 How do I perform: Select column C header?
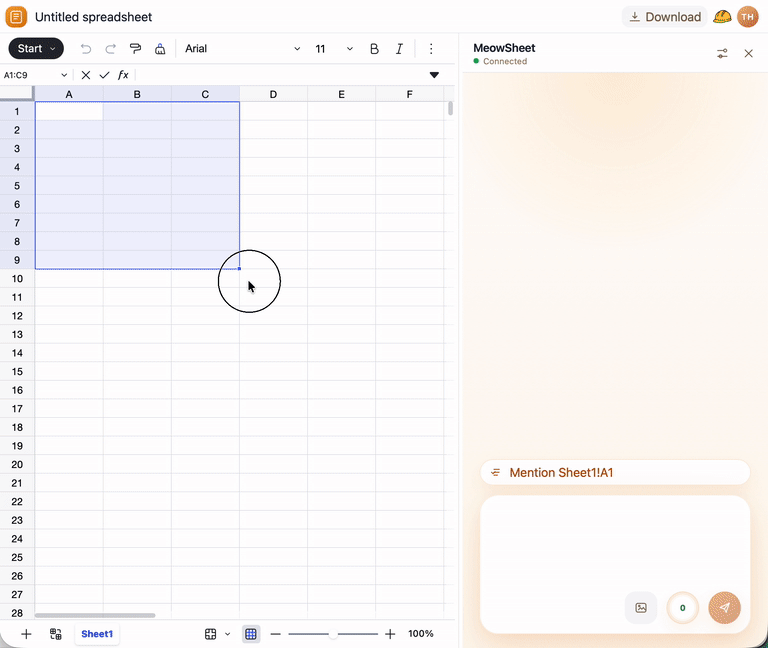pyautogui.click(x=205, y=94)
